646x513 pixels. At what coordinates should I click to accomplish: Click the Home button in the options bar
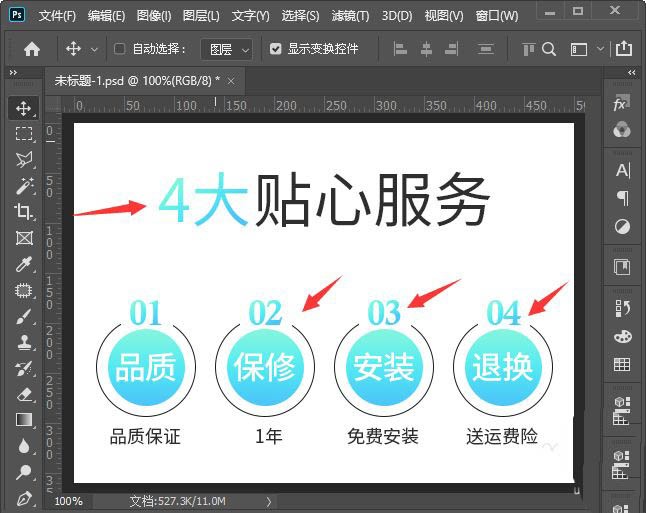32,49
